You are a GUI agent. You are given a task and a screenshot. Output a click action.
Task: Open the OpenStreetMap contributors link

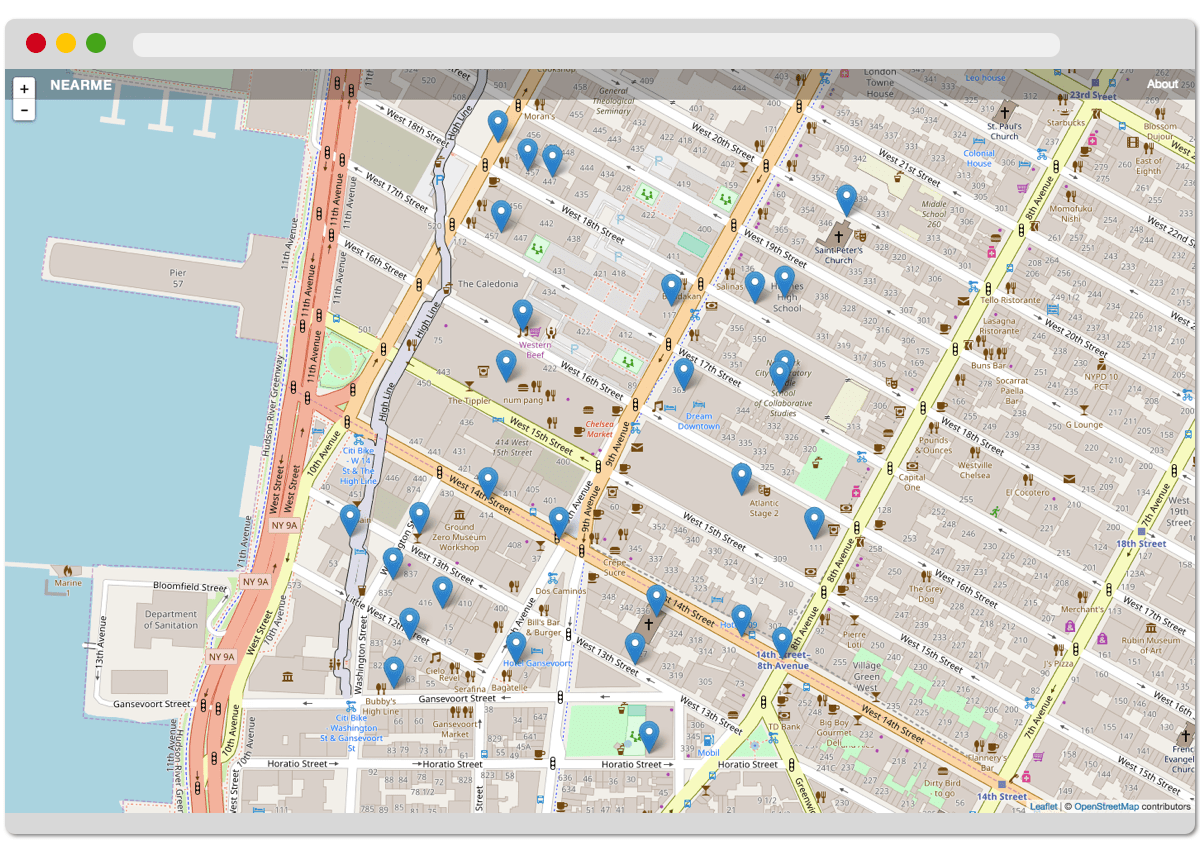(1108, 805)
